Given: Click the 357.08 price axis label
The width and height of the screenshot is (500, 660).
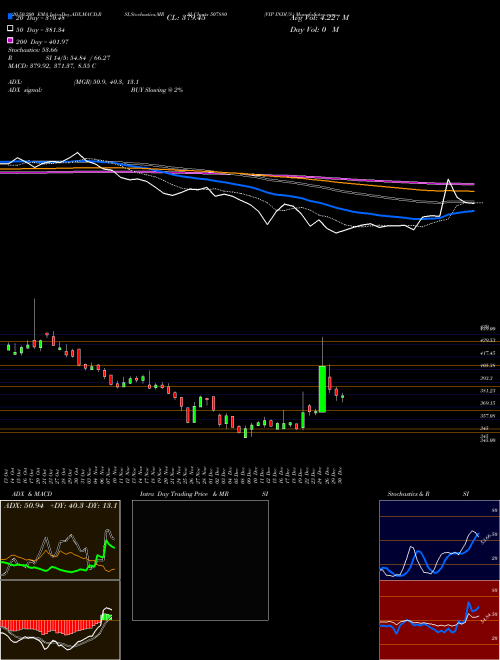Looking at the screenshot, I should (x=487, y=415).
